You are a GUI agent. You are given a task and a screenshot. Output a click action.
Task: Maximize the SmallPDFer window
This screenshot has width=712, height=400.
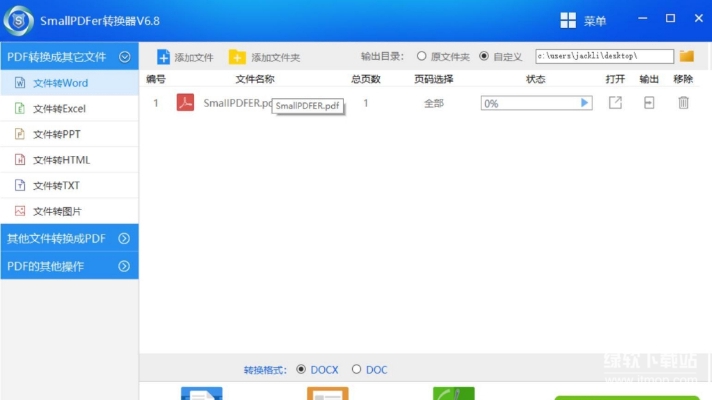tap(670, 18)
